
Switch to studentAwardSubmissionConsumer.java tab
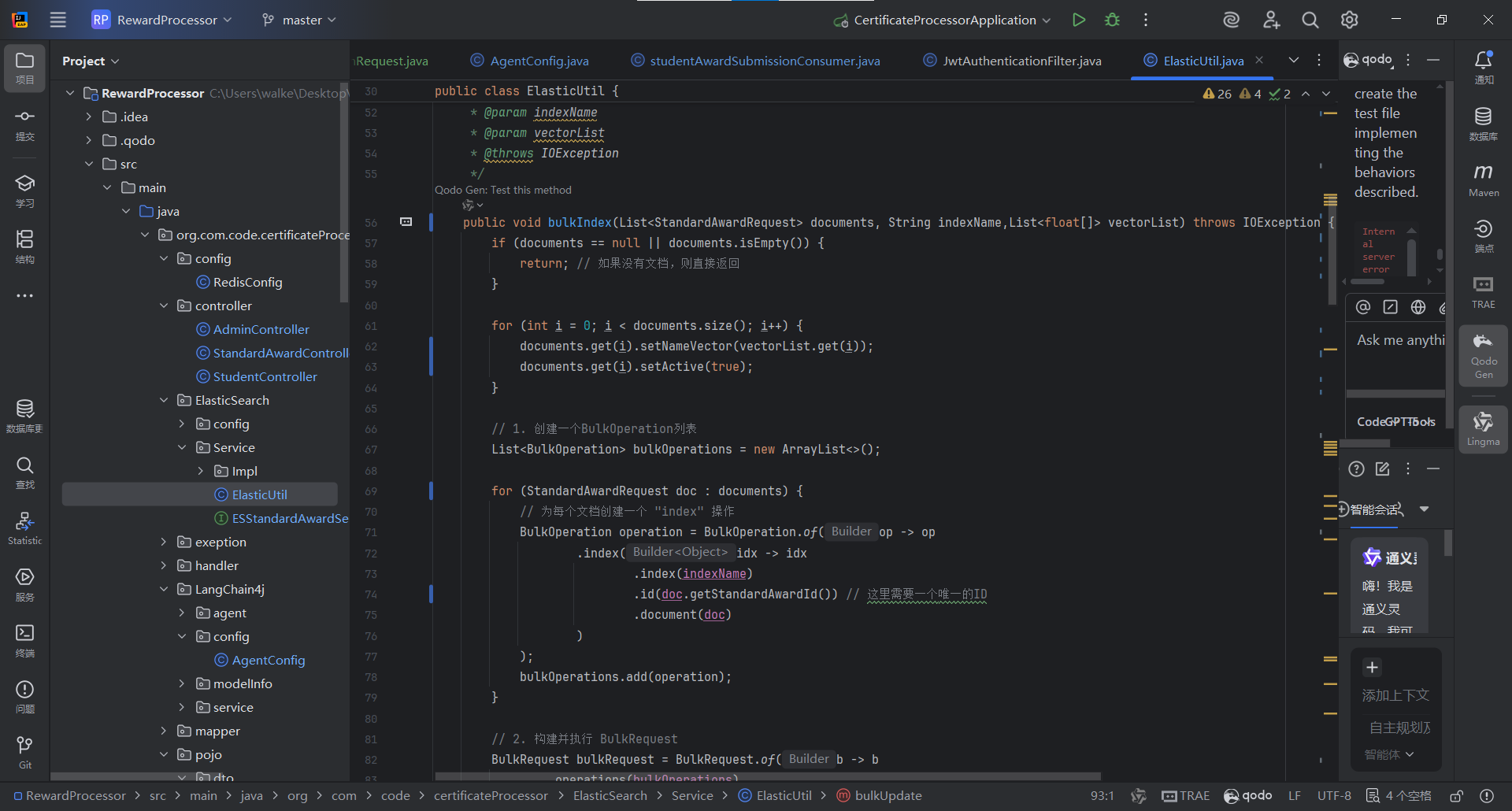click(x=755, y=61)
